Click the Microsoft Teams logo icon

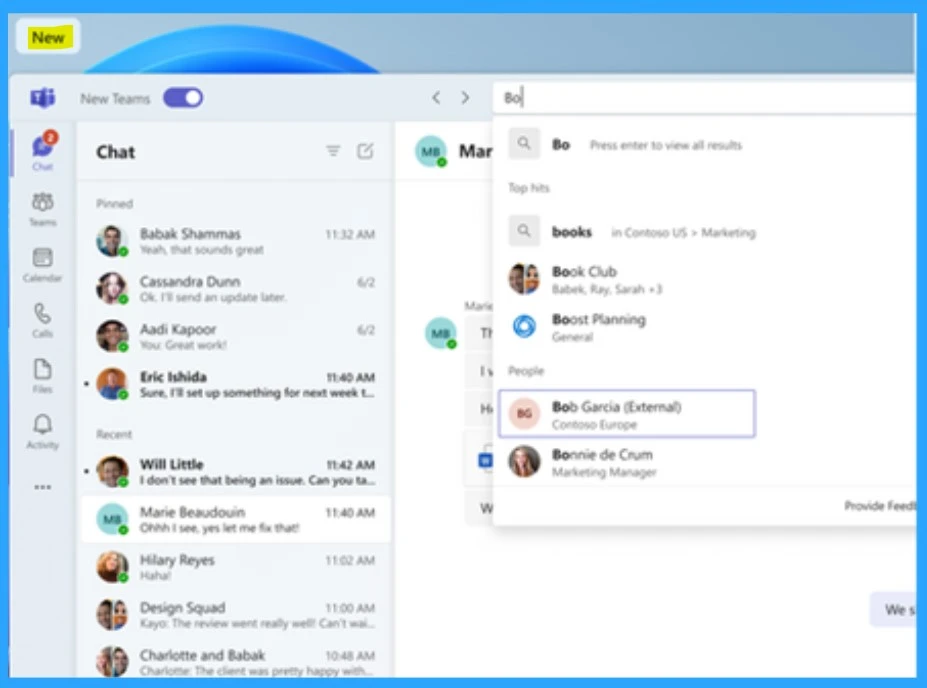43,98
